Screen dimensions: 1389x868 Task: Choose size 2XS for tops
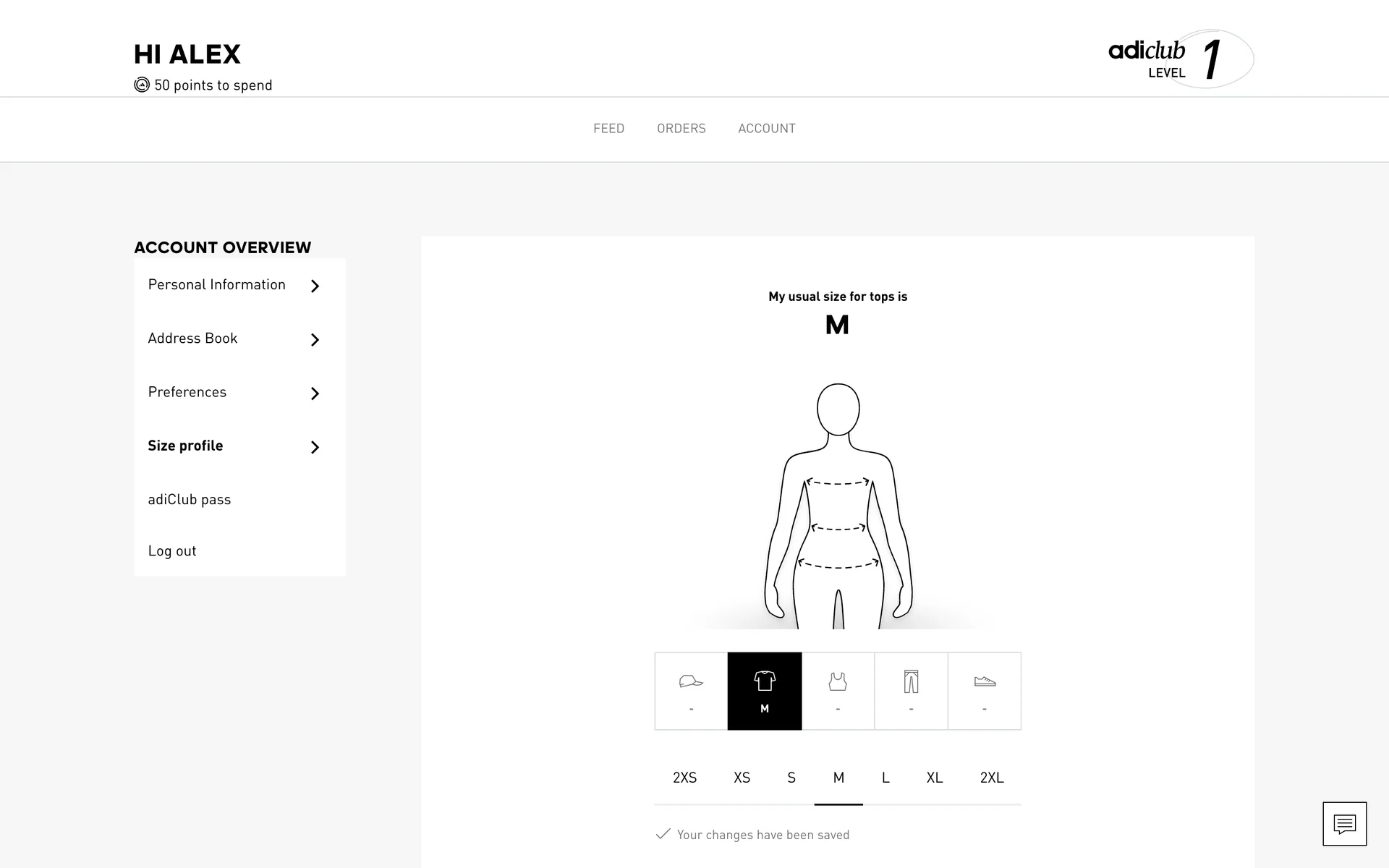click(684, 778)
